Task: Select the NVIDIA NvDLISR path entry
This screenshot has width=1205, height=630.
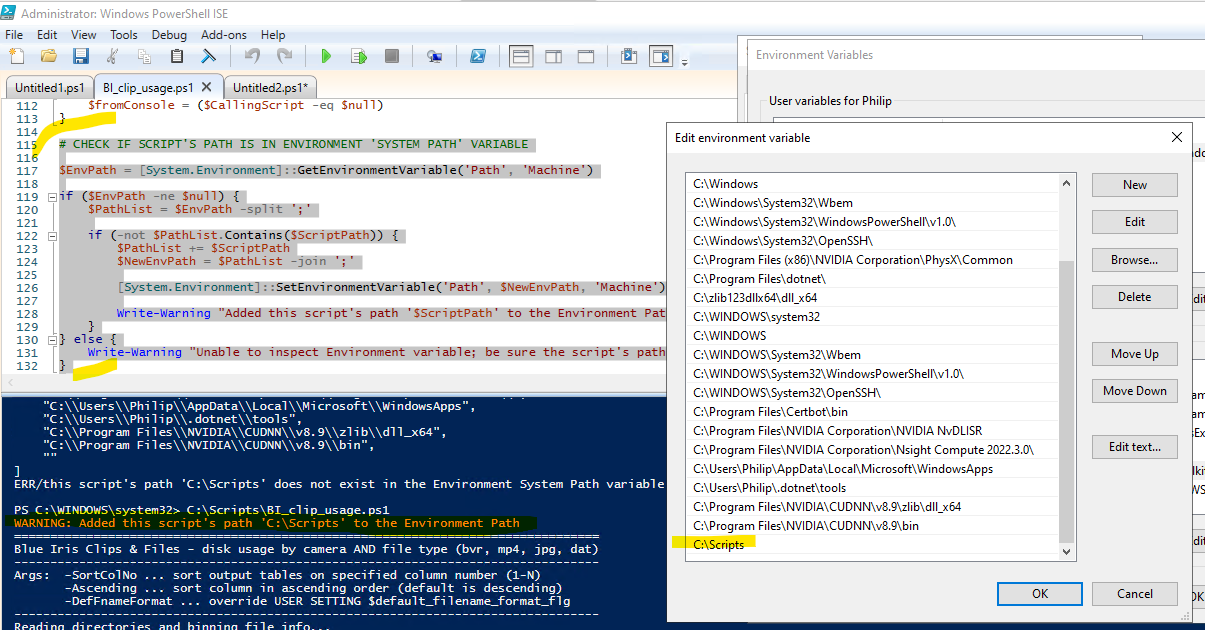Action: 872,431
